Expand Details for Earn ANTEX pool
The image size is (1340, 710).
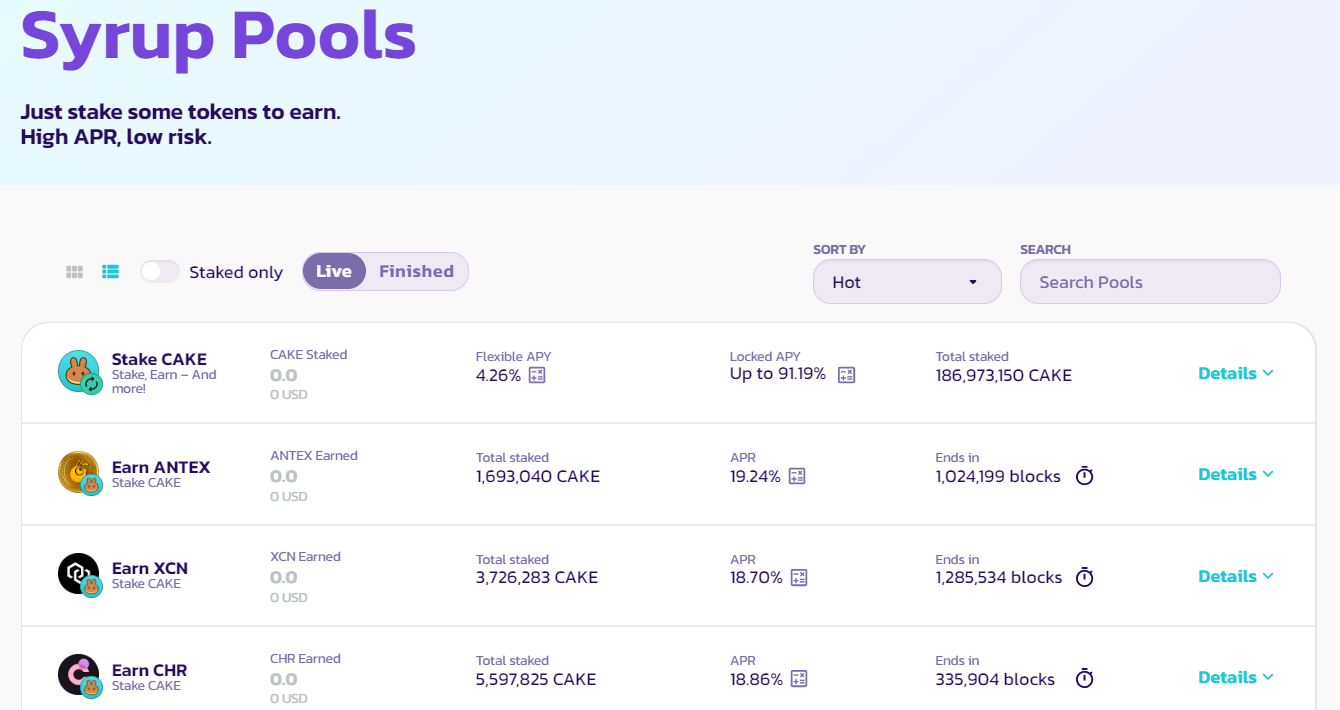click(1236, 474)
